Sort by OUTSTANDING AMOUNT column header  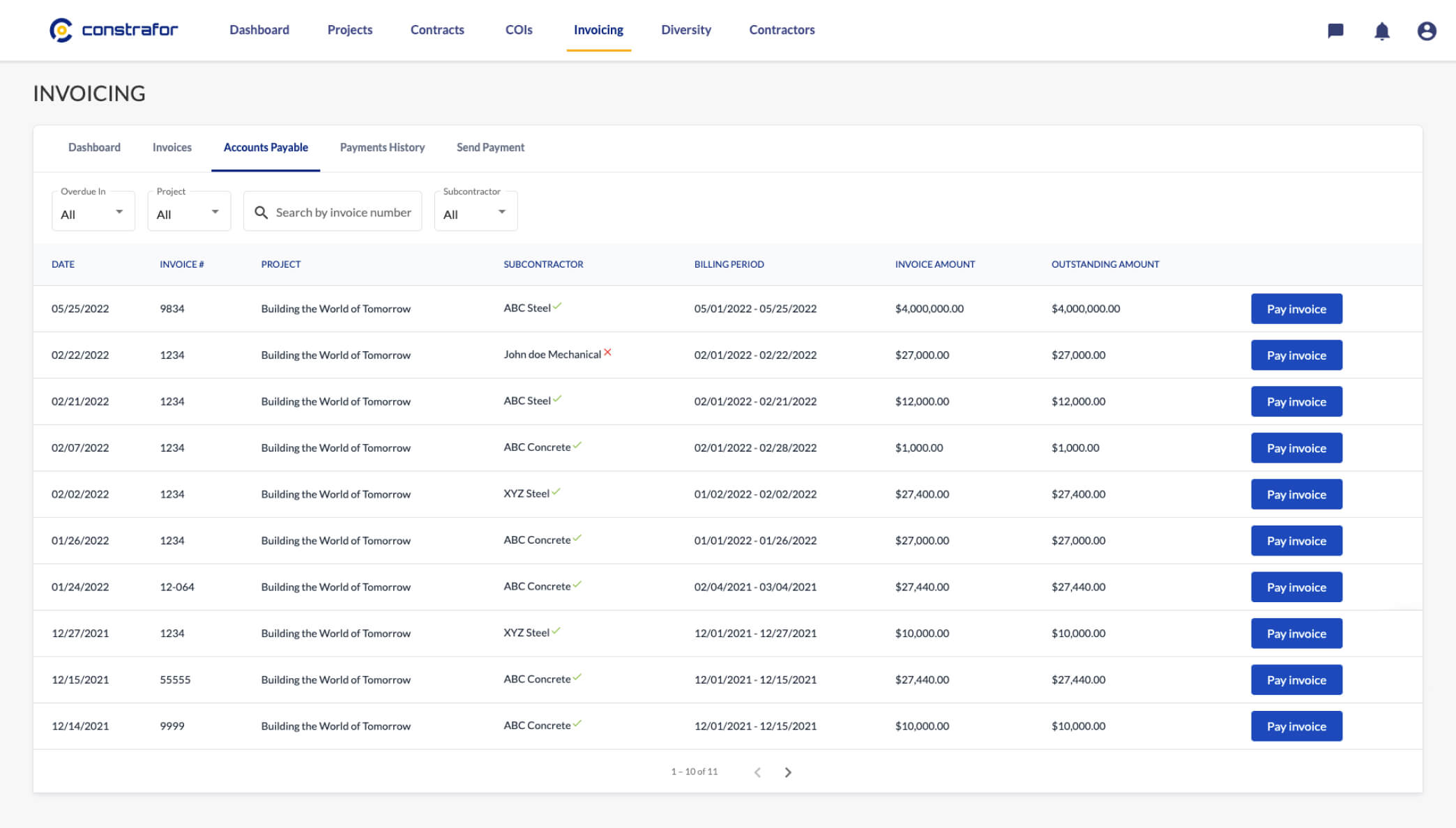click(x=1105, y=264)
